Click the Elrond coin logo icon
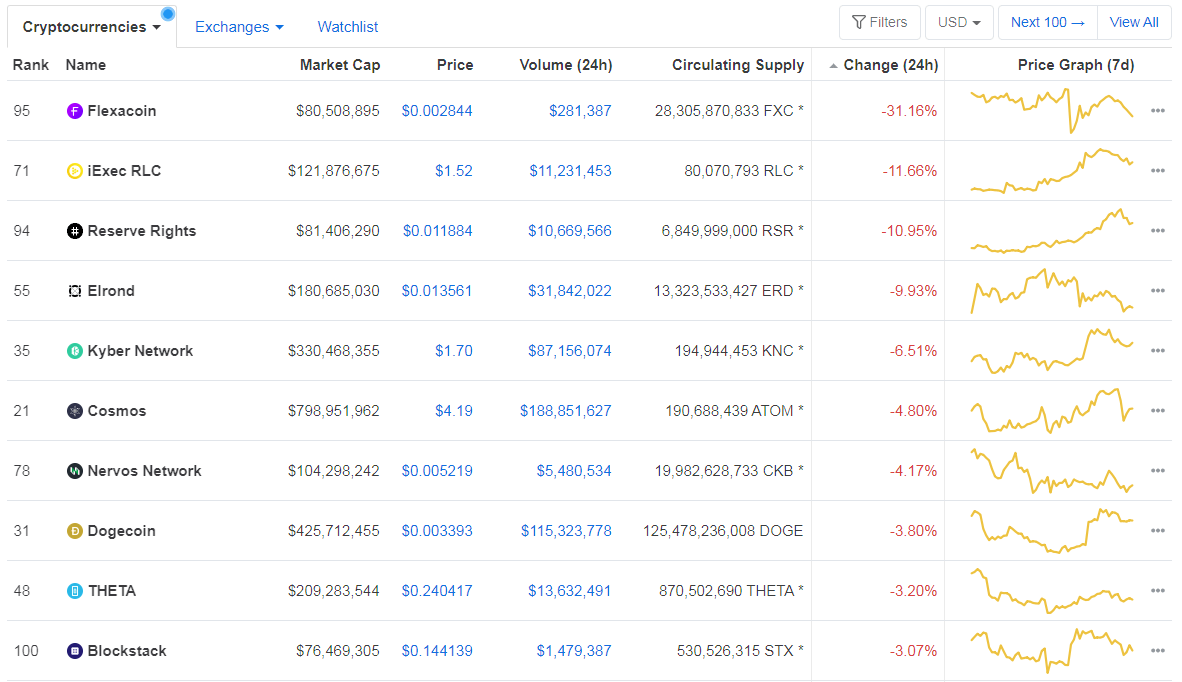 75,291
